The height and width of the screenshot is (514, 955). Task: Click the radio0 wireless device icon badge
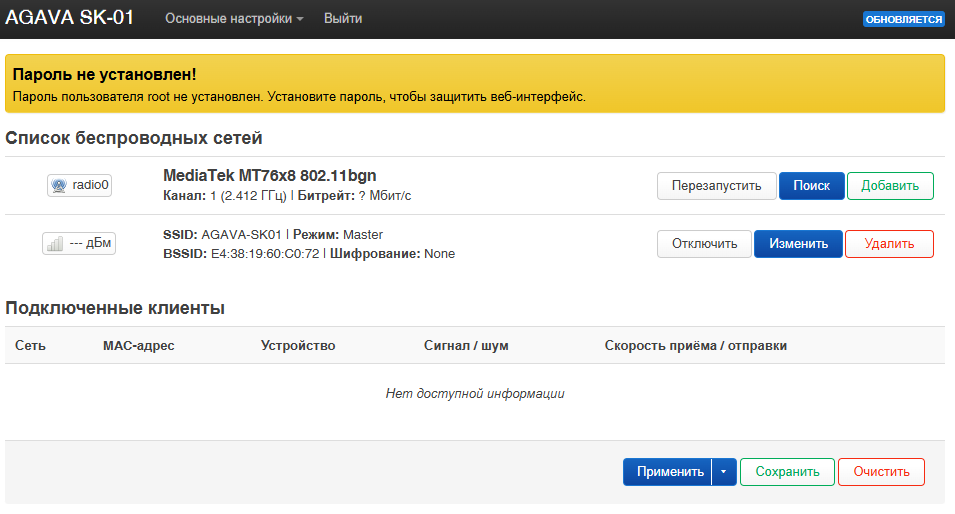pos(79,185)
